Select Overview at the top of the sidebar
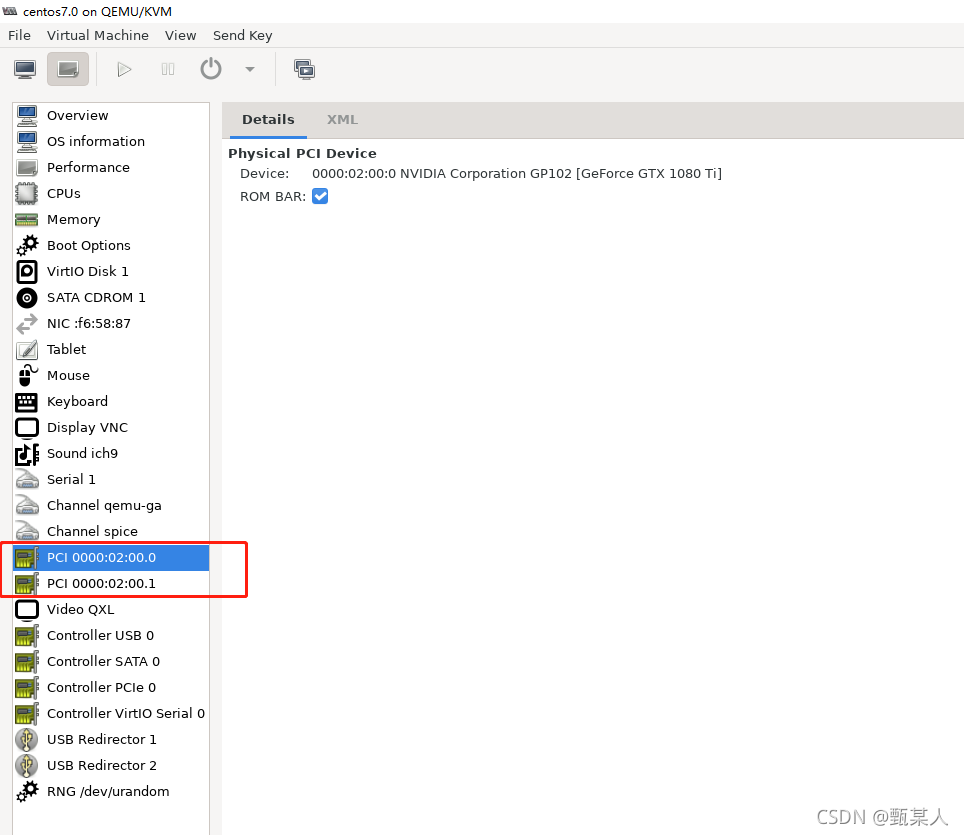This screenshot has height=835, width=964. point(79,115)
